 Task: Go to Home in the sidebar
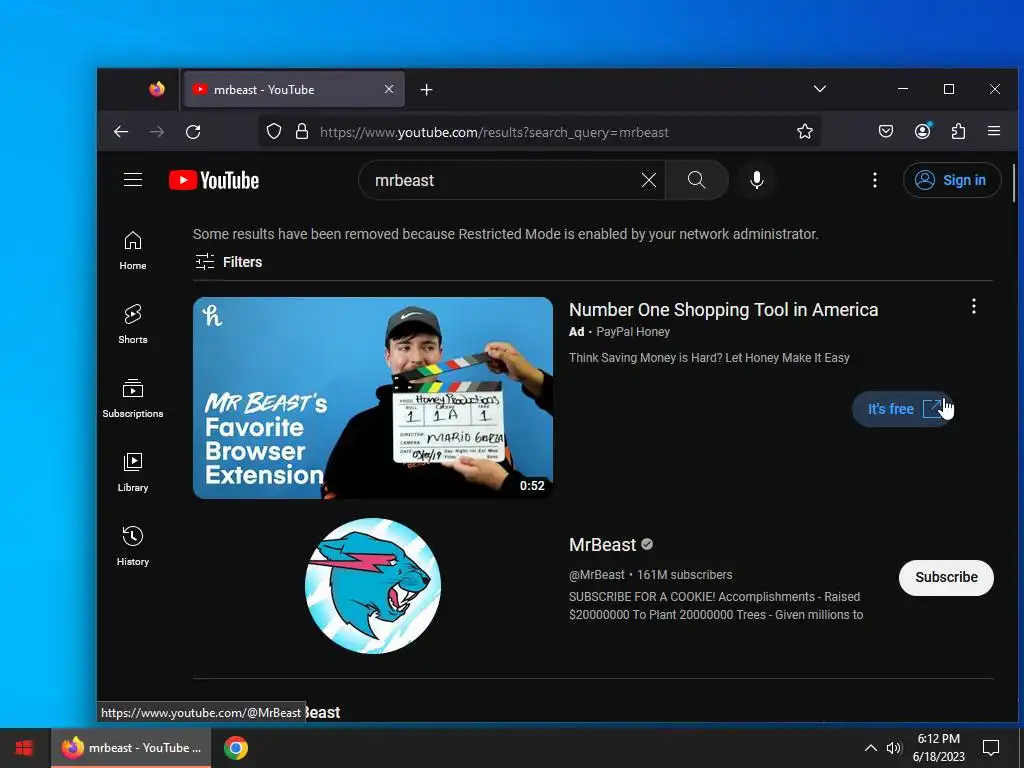(x=133, y=251)
